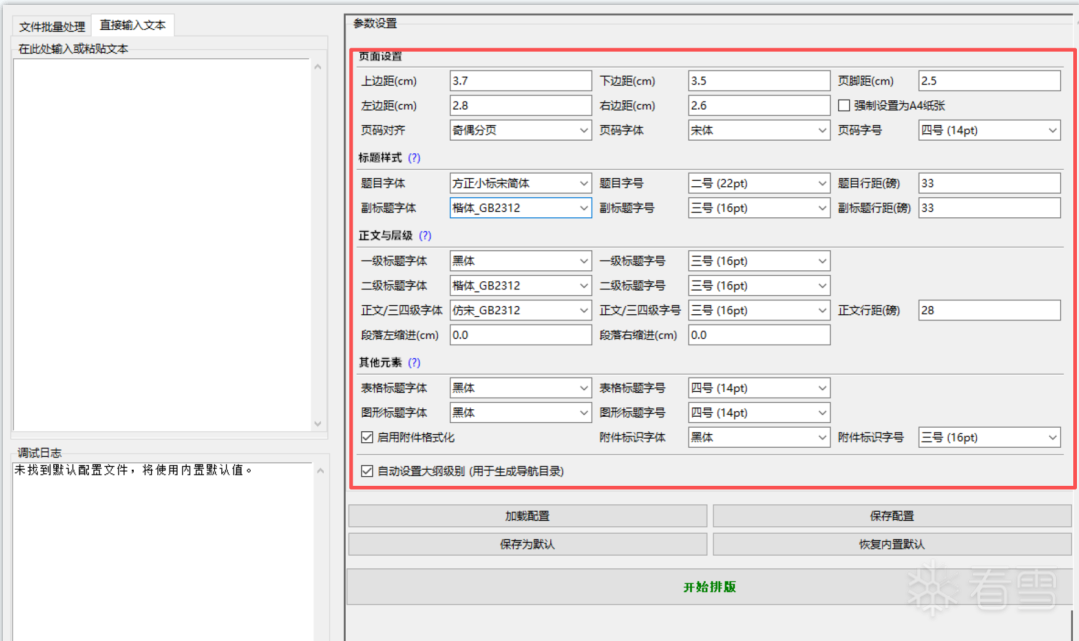1079x641 pixels.
Task: Open the 附件标识字号 dropdown
Action: click(988, 438)
